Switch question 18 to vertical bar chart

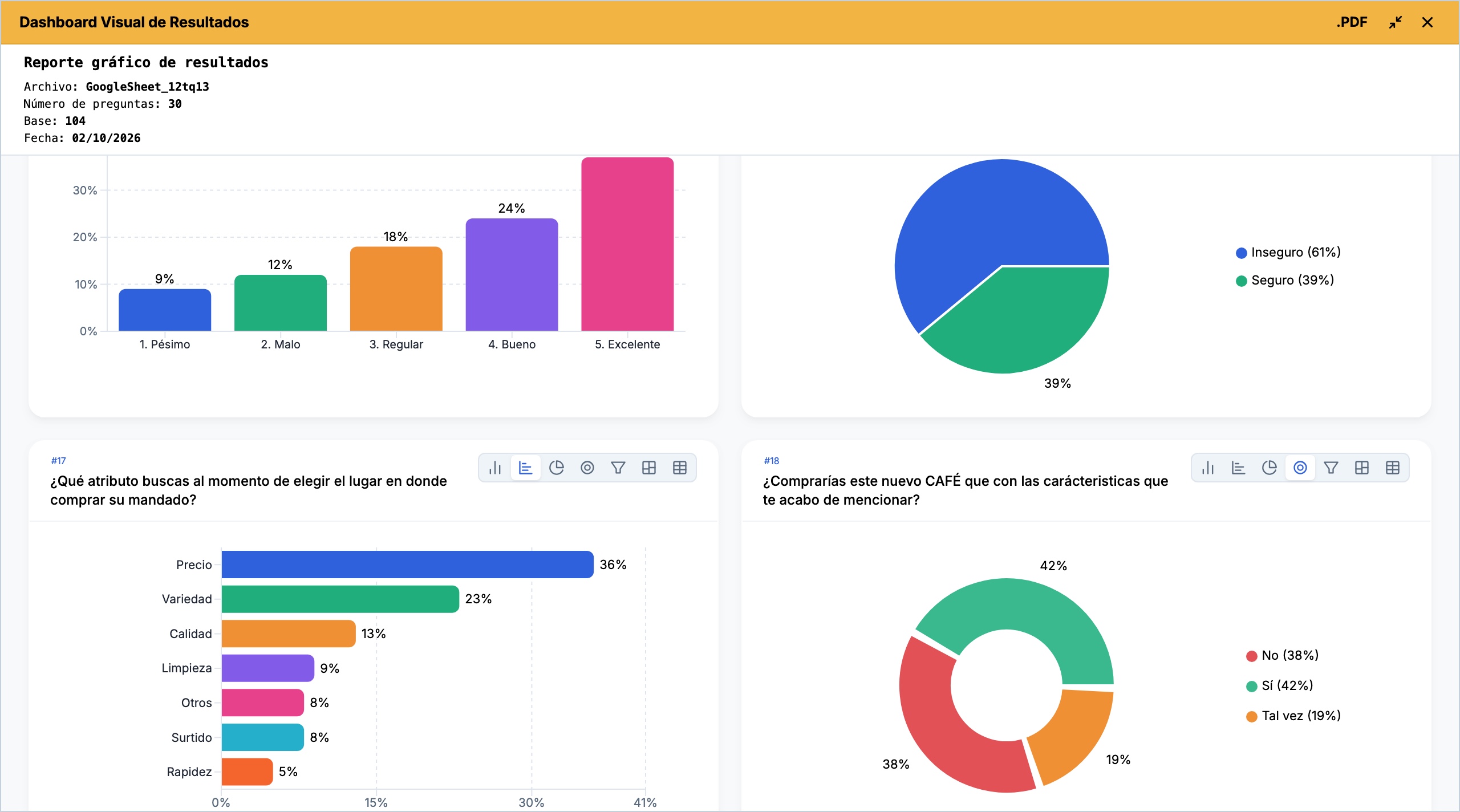pos(1208,468)
